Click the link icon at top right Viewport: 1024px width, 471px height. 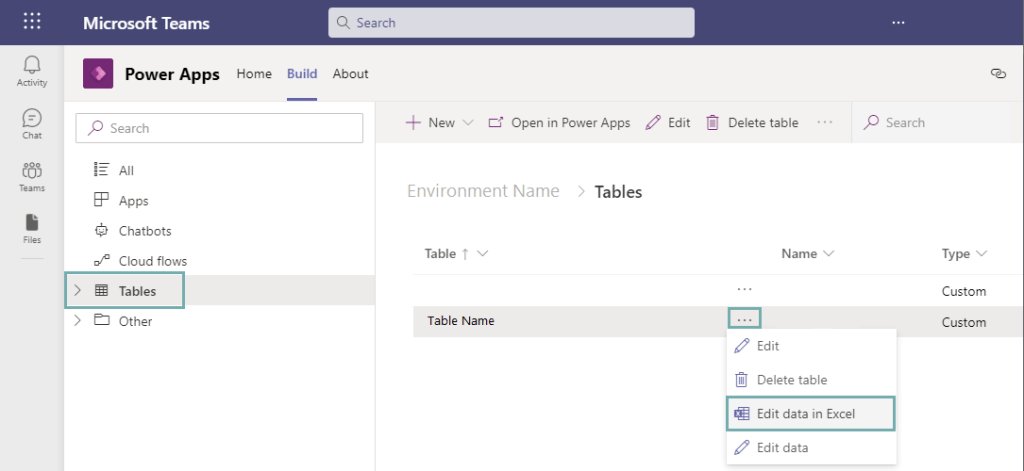996,73
